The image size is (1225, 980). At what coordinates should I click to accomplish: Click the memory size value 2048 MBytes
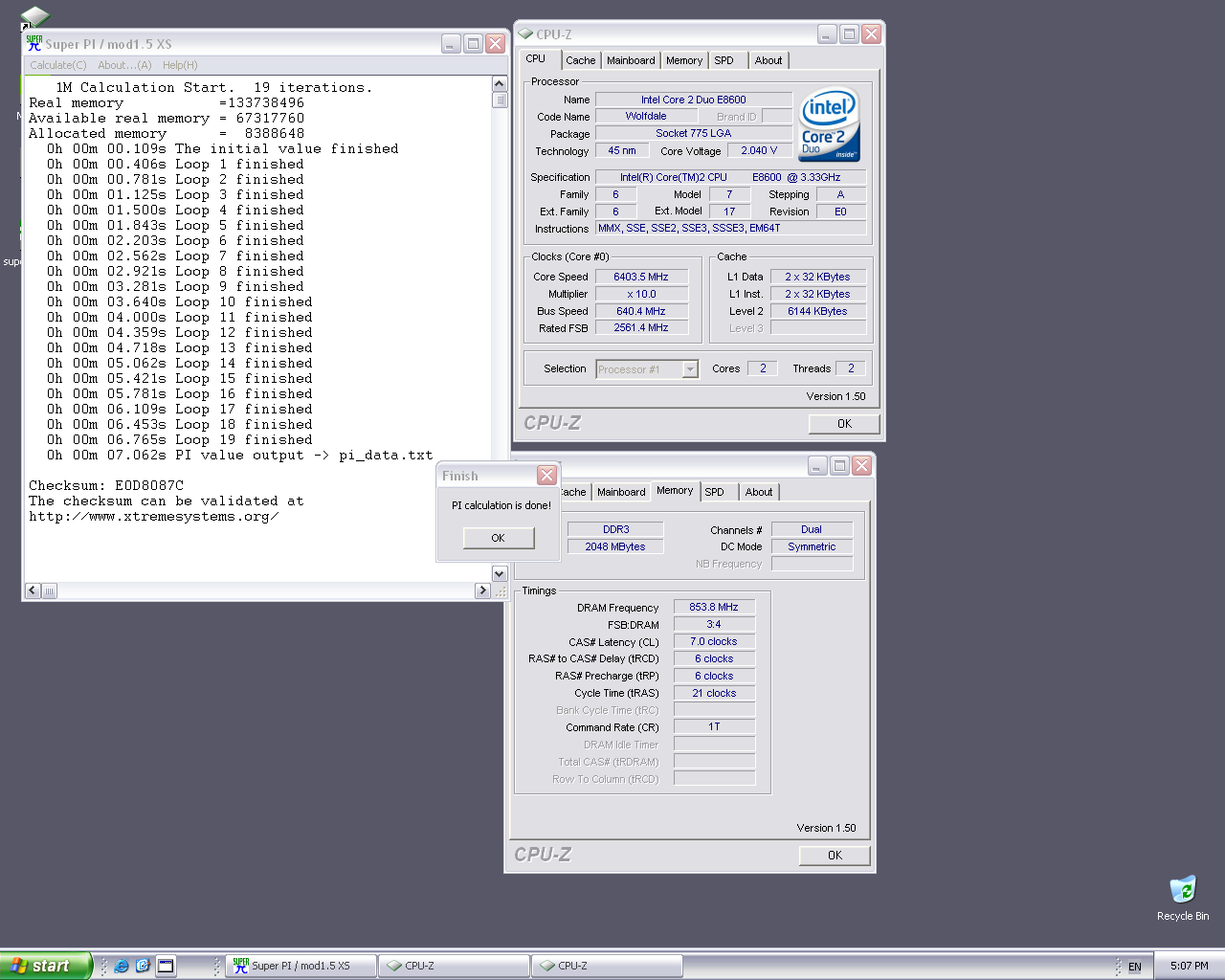click(615, 546)
